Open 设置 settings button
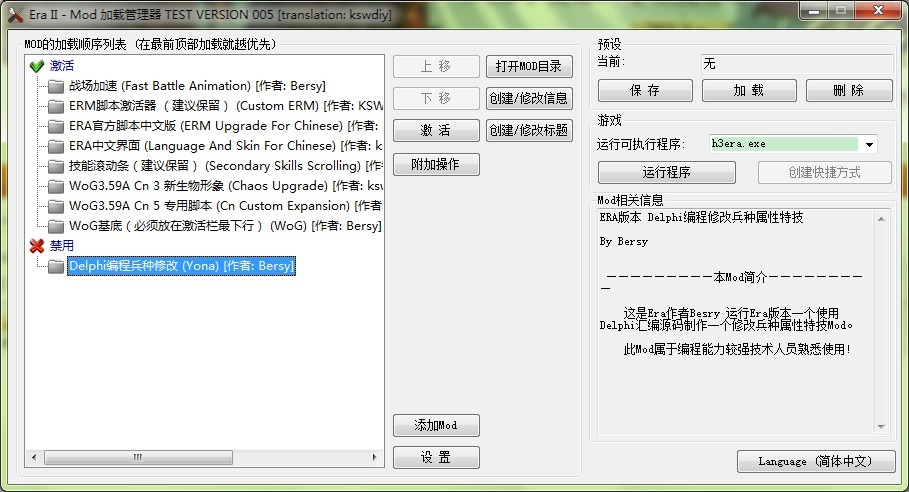909x492 pixels. pos(436,457)
